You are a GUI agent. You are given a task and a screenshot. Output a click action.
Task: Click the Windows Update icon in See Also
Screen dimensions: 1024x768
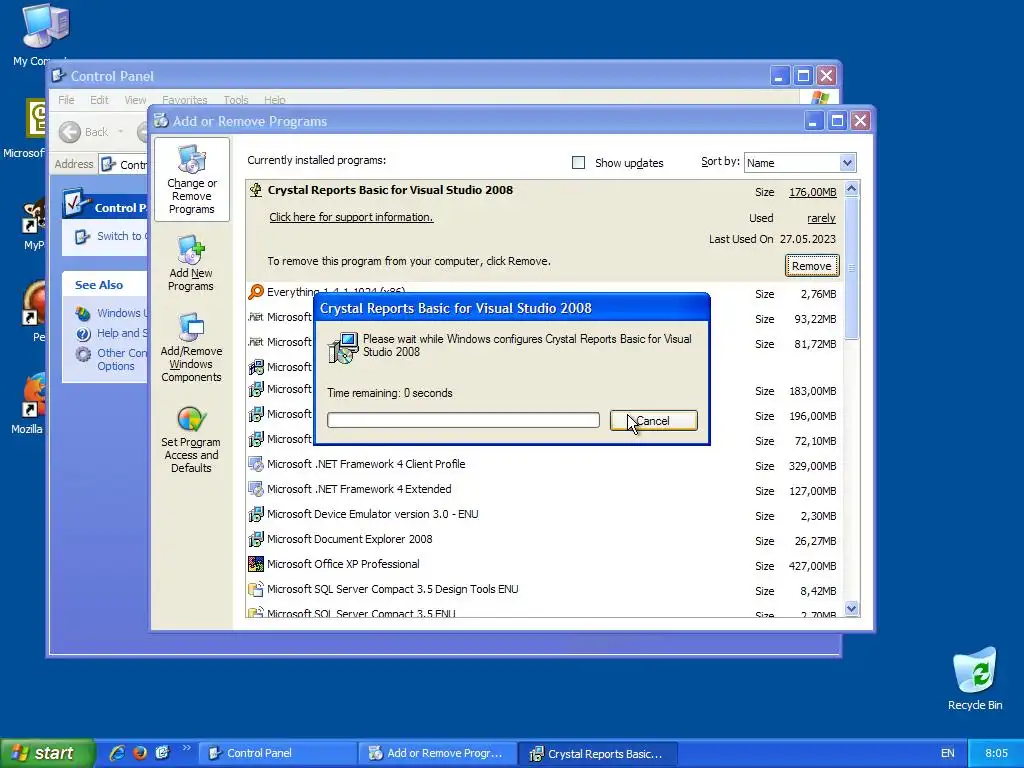tap(83, 313)
